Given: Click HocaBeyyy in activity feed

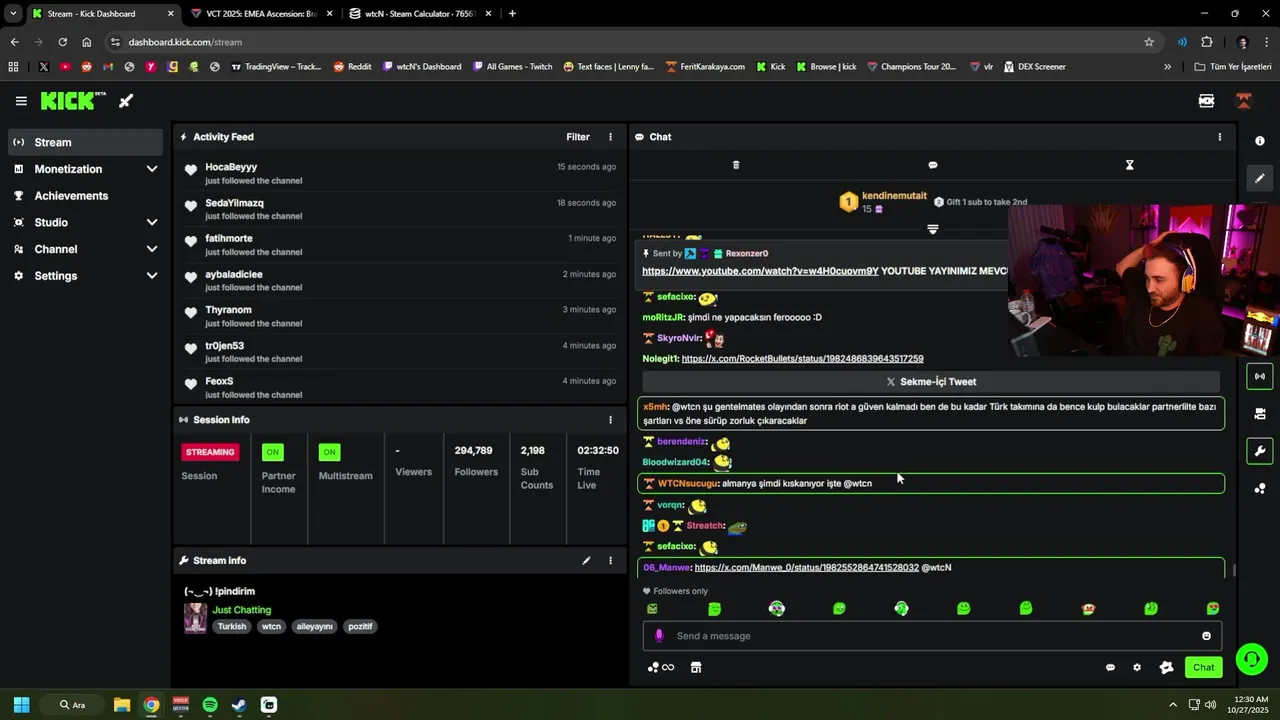Looking at the screenshot, I should pos(231,167).
